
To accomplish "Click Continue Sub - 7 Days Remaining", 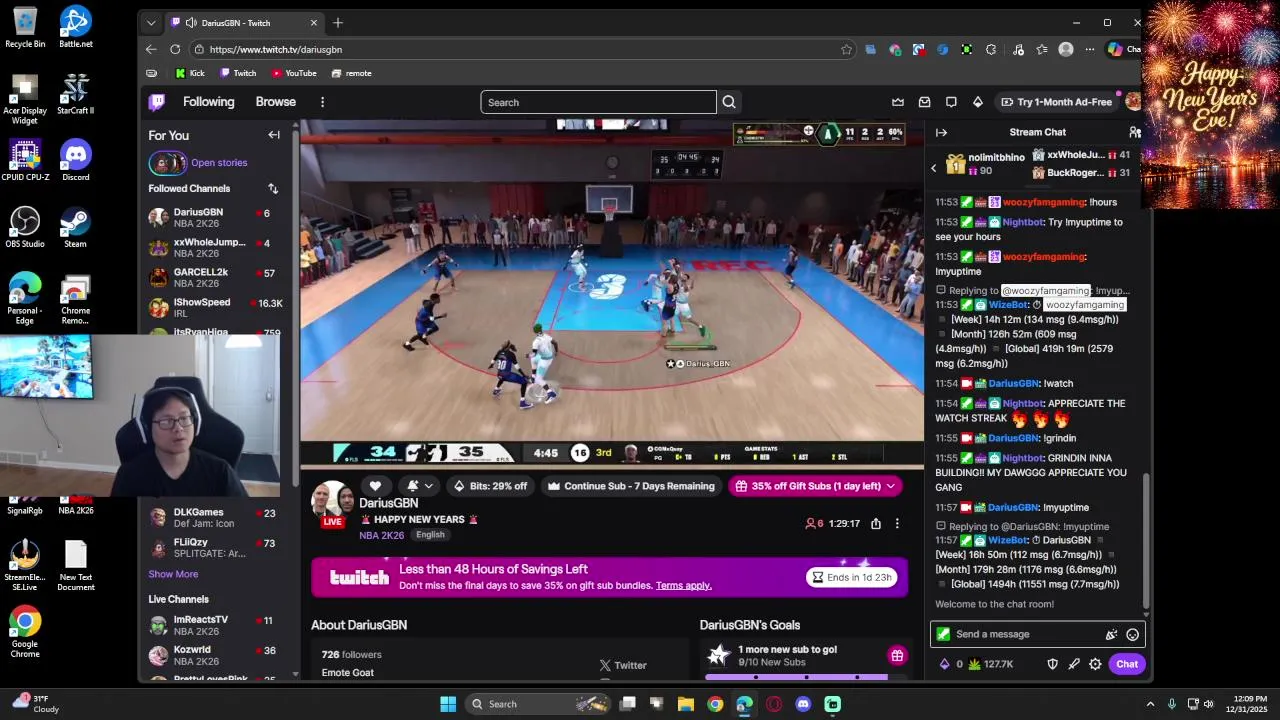I will [x=630, y=486].
